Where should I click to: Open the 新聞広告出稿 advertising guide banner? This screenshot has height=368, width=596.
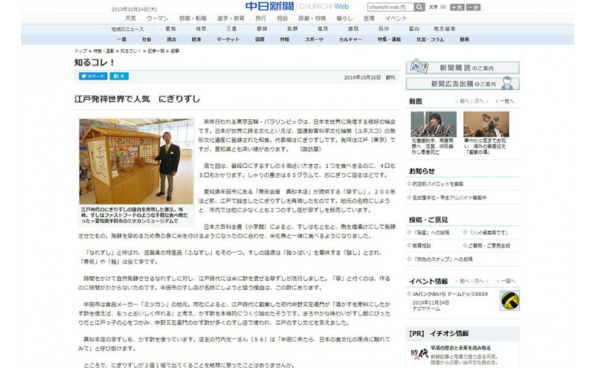(x=463, y=83)
